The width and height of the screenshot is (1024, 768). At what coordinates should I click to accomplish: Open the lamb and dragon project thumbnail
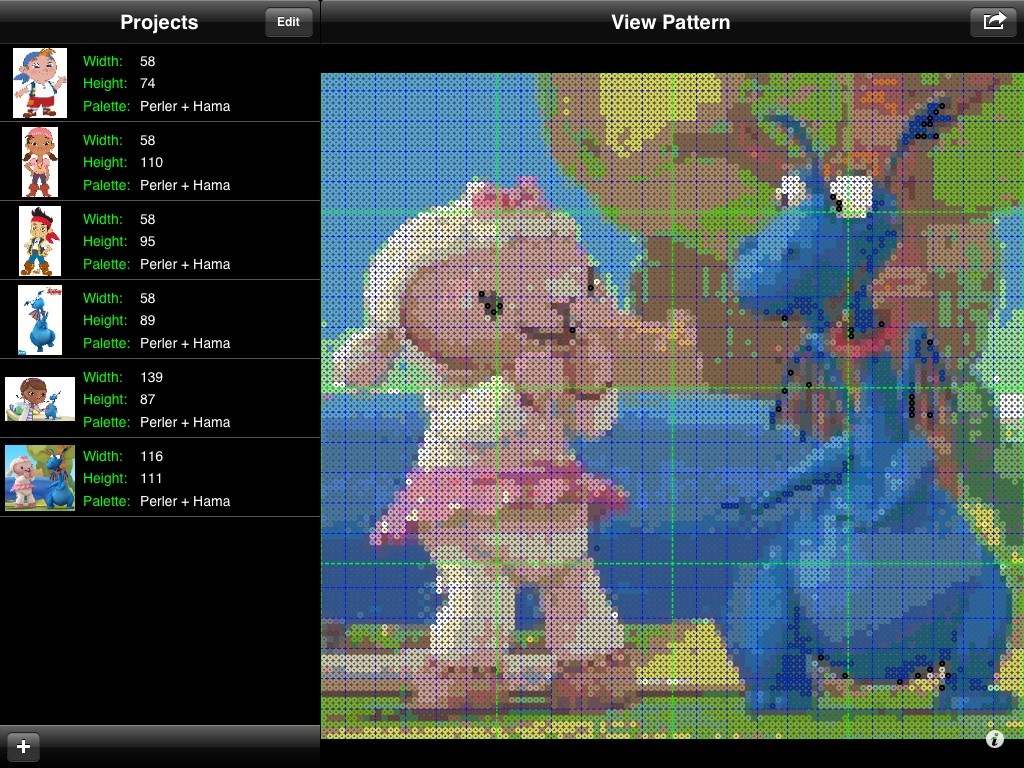tap(40, 478)
